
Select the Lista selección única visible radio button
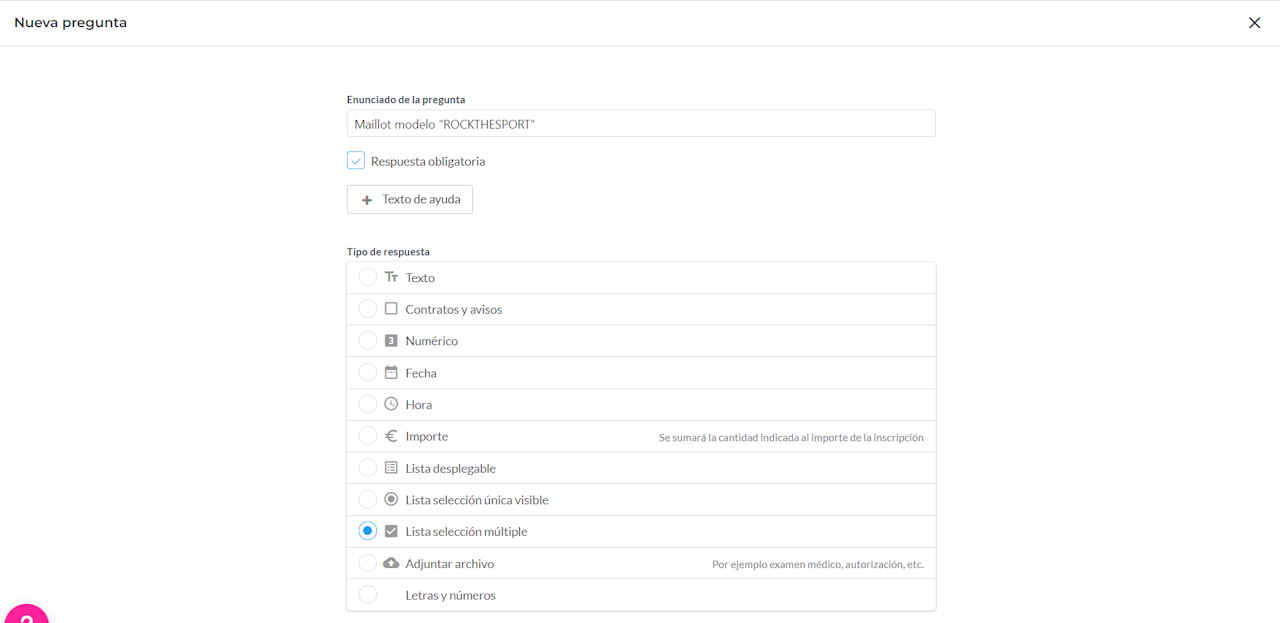point(368,499)
